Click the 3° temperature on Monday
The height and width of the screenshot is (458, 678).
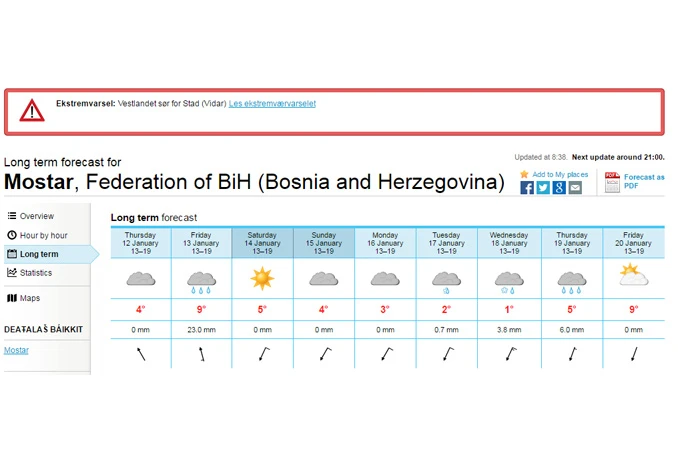coord(385,309)
